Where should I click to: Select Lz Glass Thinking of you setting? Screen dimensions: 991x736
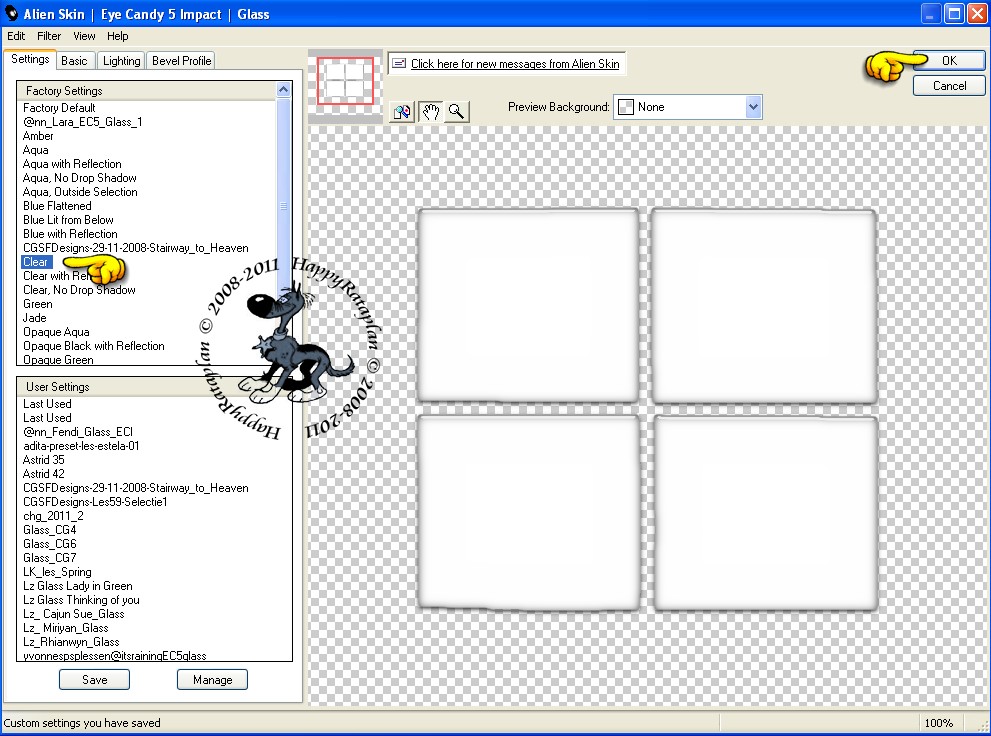[x=81, y=600]
